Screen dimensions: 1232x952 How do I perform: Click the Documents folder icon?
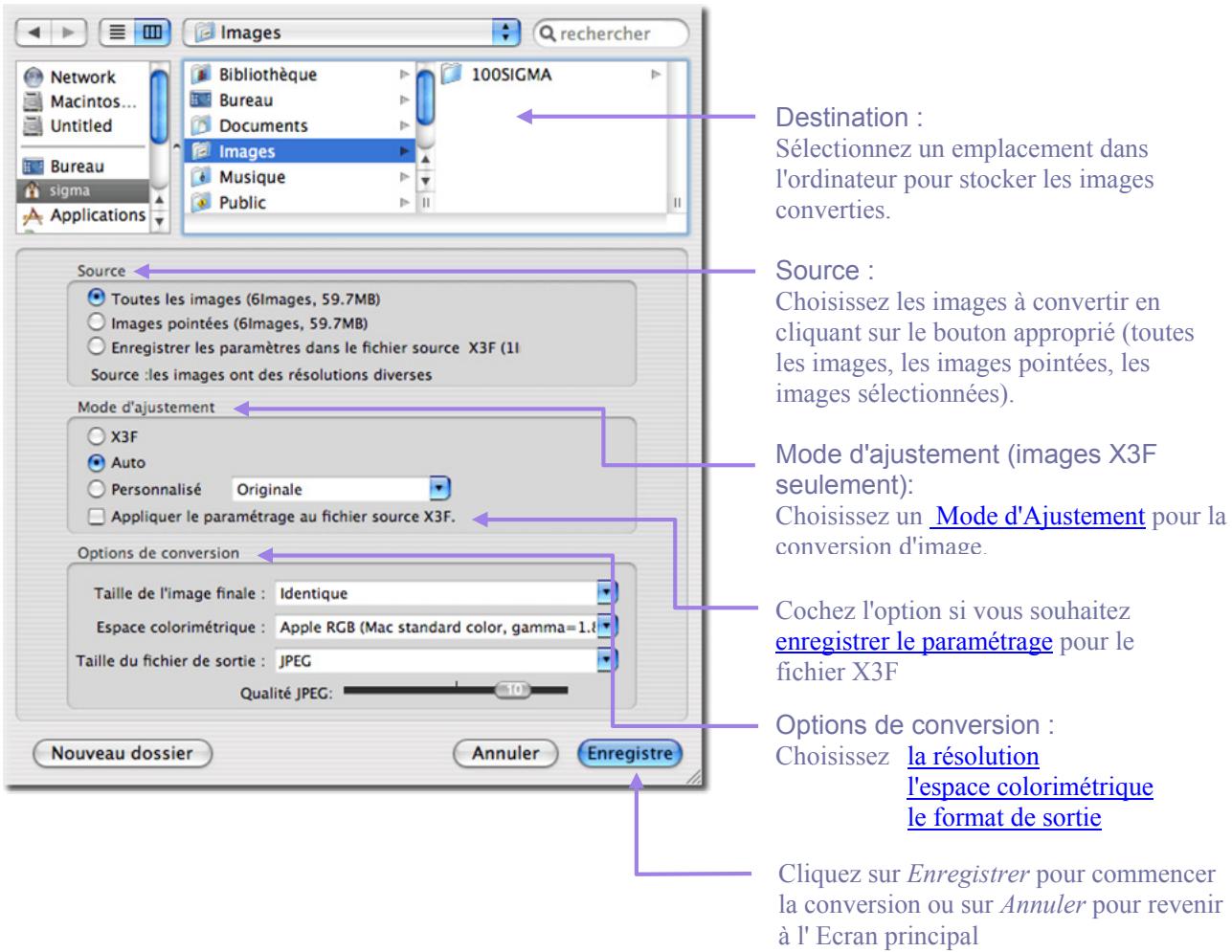click(x=200, y=126)
